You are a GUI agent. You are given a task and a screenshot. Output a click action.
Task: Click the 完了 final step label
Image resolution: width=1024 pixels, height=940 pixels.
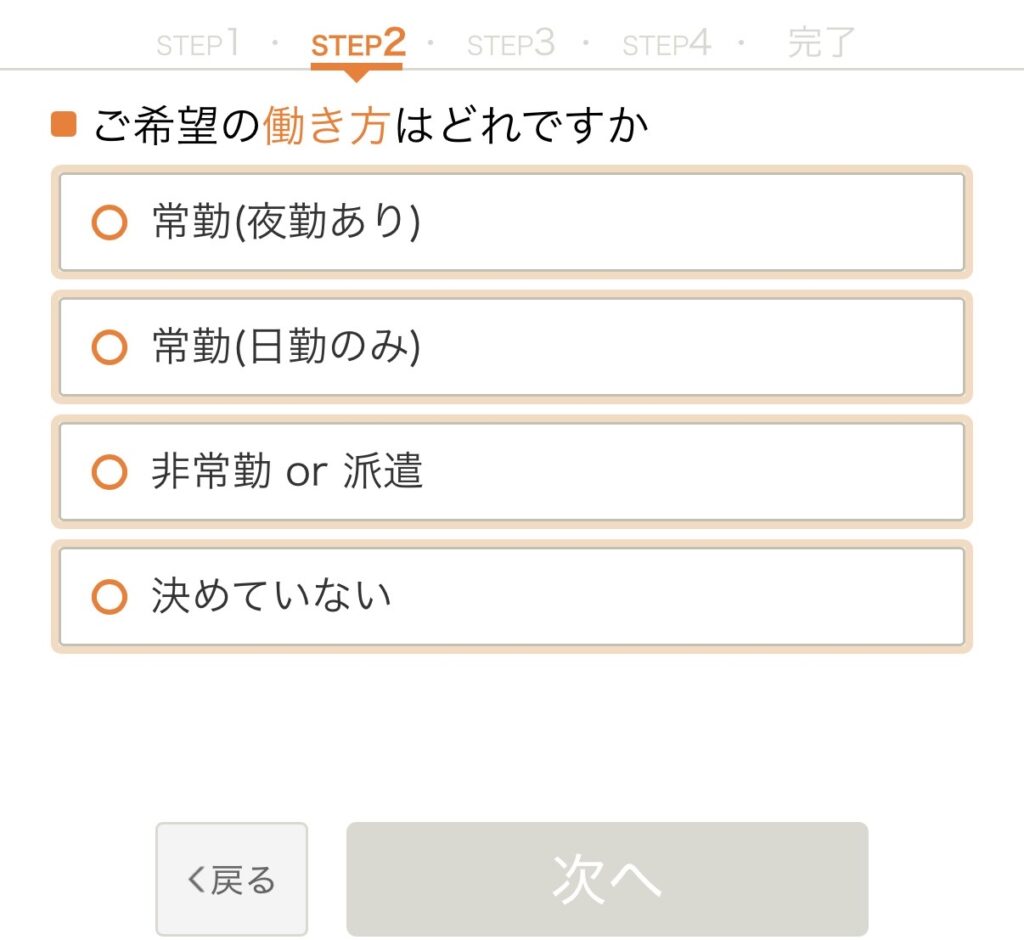point(822,44)
